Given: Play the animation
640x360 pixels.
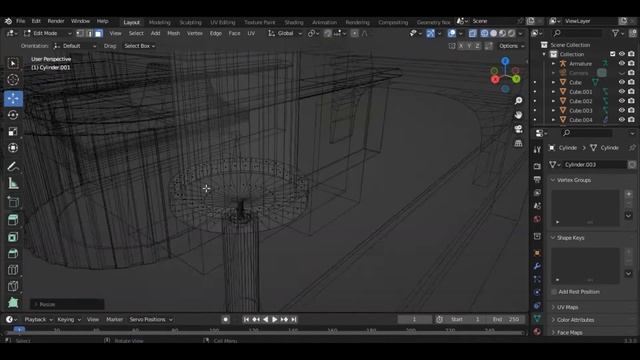Looking at the screenshot, I should (275, 320).
